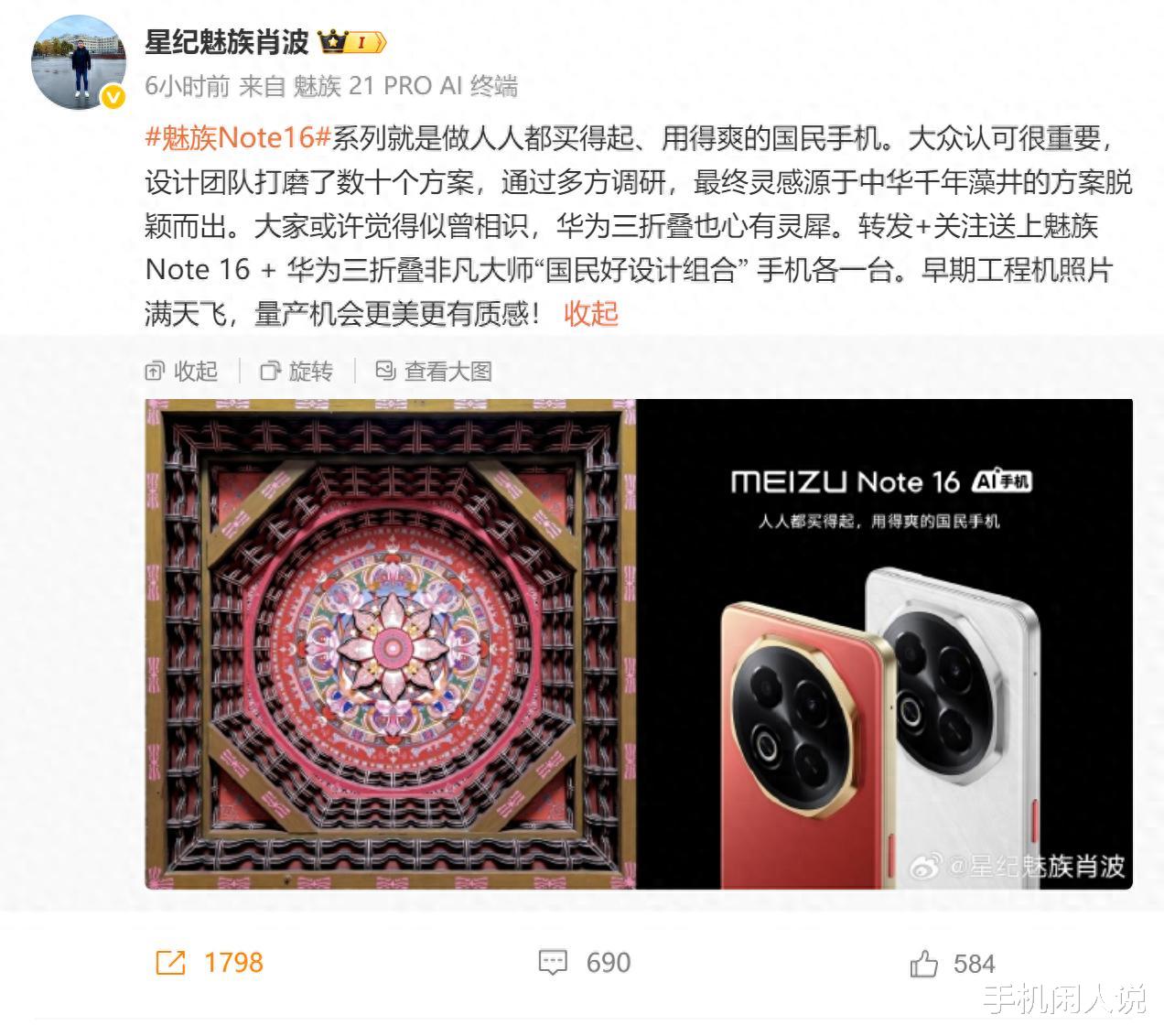Like the post with thumbs-up icon
Image resolution: width=1164 pixels, height=1036 pixels.
(924, 964)
